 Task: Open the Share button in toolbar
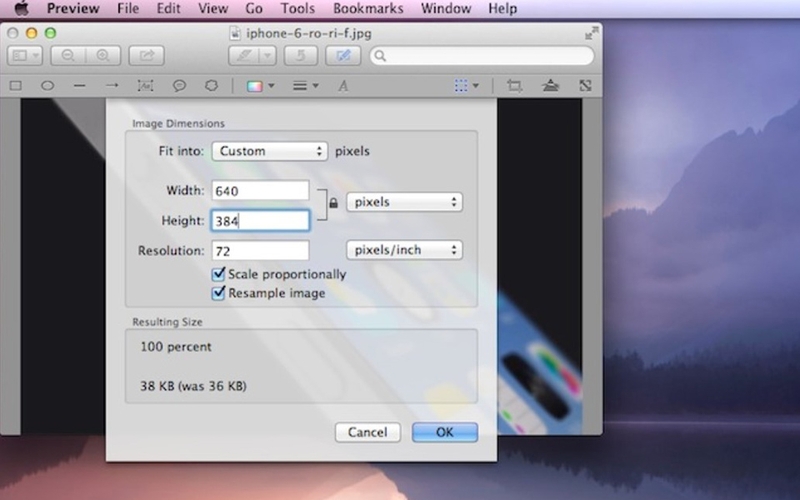pos(146,56)
